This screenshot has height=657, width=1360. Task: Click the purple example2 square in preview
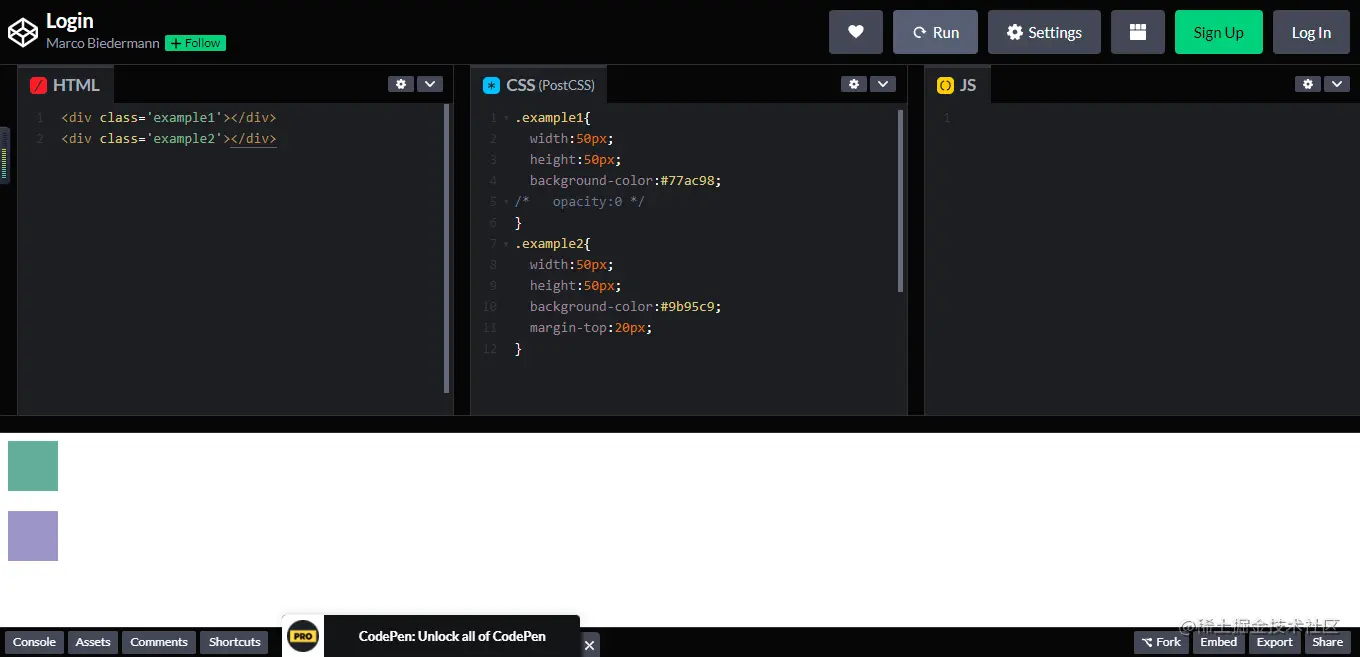point(33,536)
